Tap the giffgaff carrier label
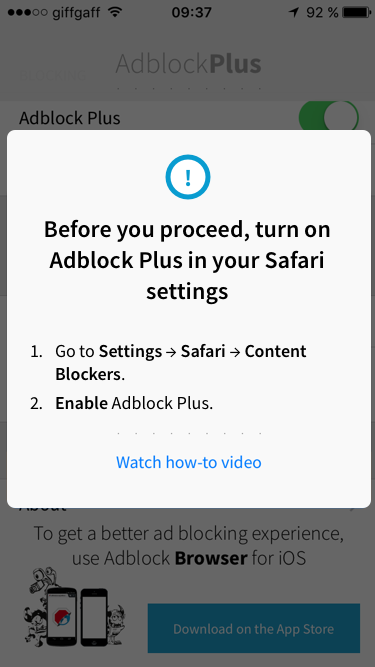 coord(77,13)
